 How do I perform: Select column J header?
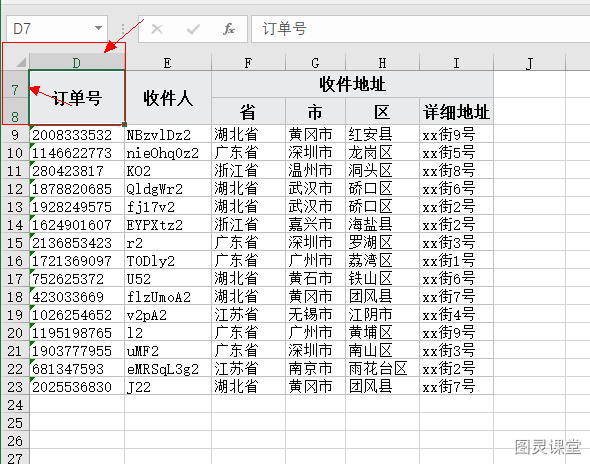529,62
